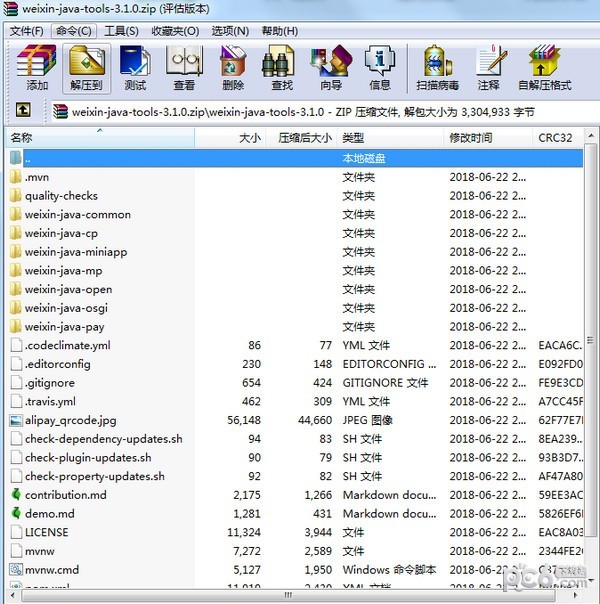Click the WinRAR icon in title bar
600x604 pixels.
10,8
